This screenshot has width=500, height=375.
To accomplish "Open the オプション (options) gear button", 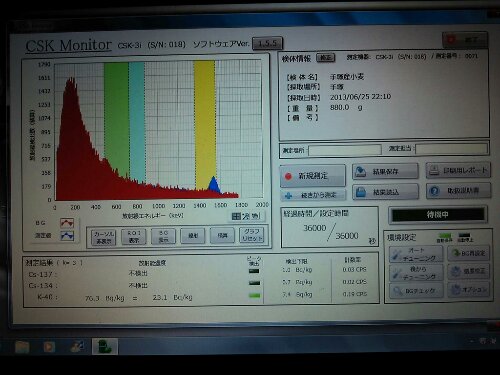I will [468, 290].
